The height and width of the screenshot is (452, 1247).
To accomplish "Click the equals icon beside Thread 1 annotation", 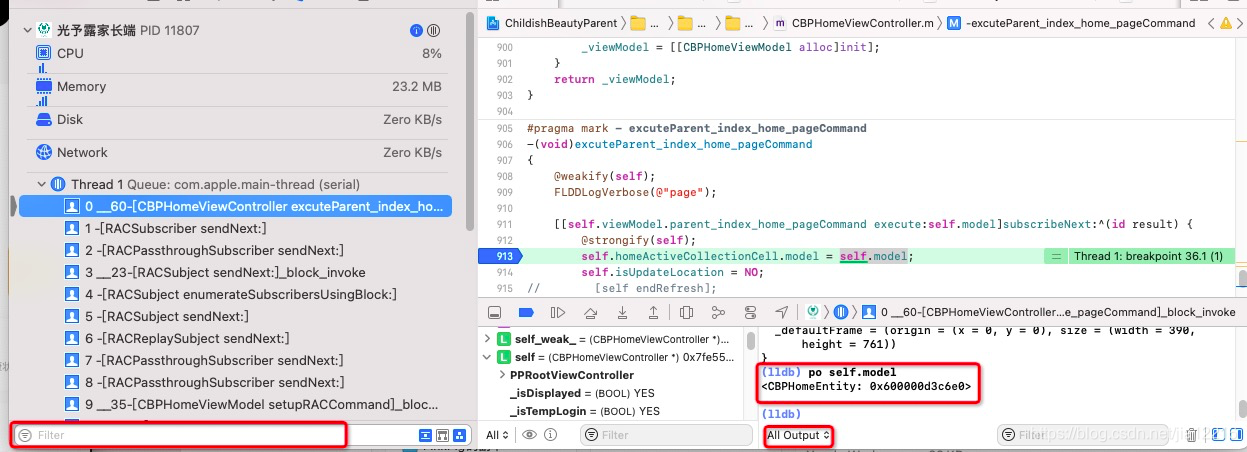I will [x=1054, y=256].
